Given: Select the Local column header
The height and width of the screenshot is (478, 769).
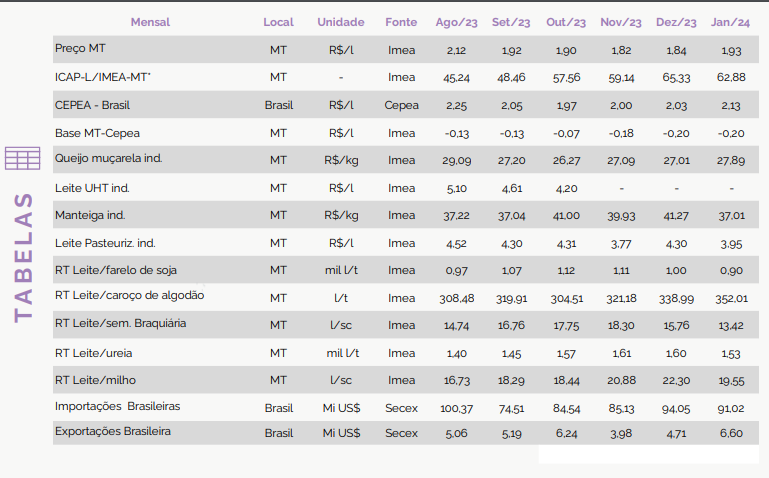Looking at the screenshot, I should (278, 22).
